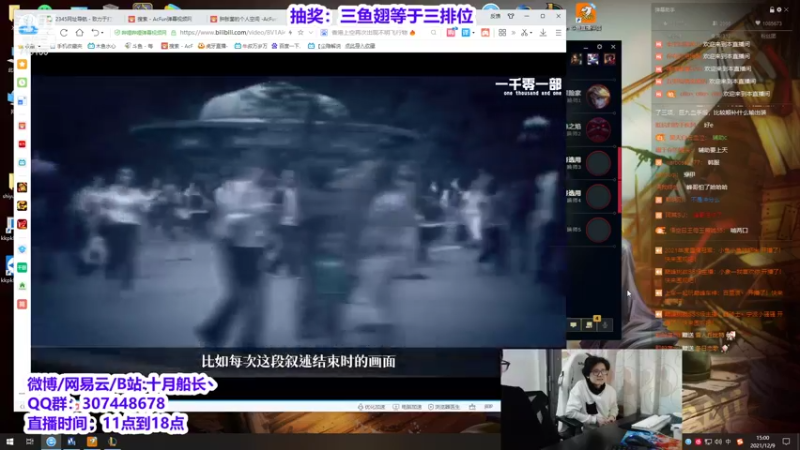This screenshot has height=450, width=800.
Task: Open League client settings gear icon
Action: coord(599,46)
